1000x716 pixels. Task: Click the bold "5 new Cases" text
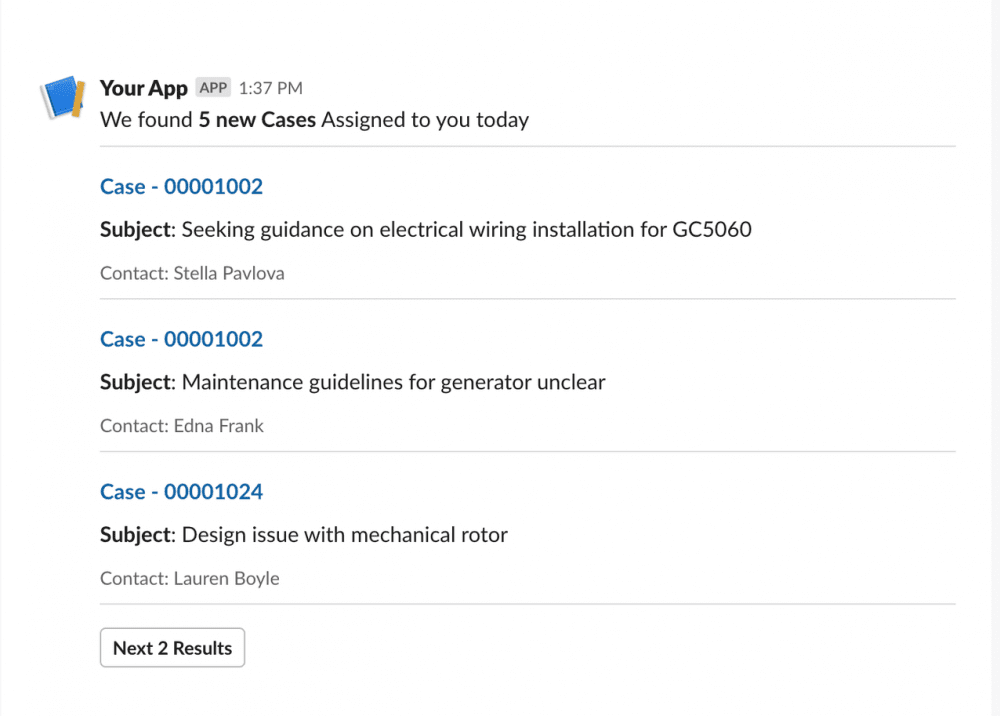point(257,120)
